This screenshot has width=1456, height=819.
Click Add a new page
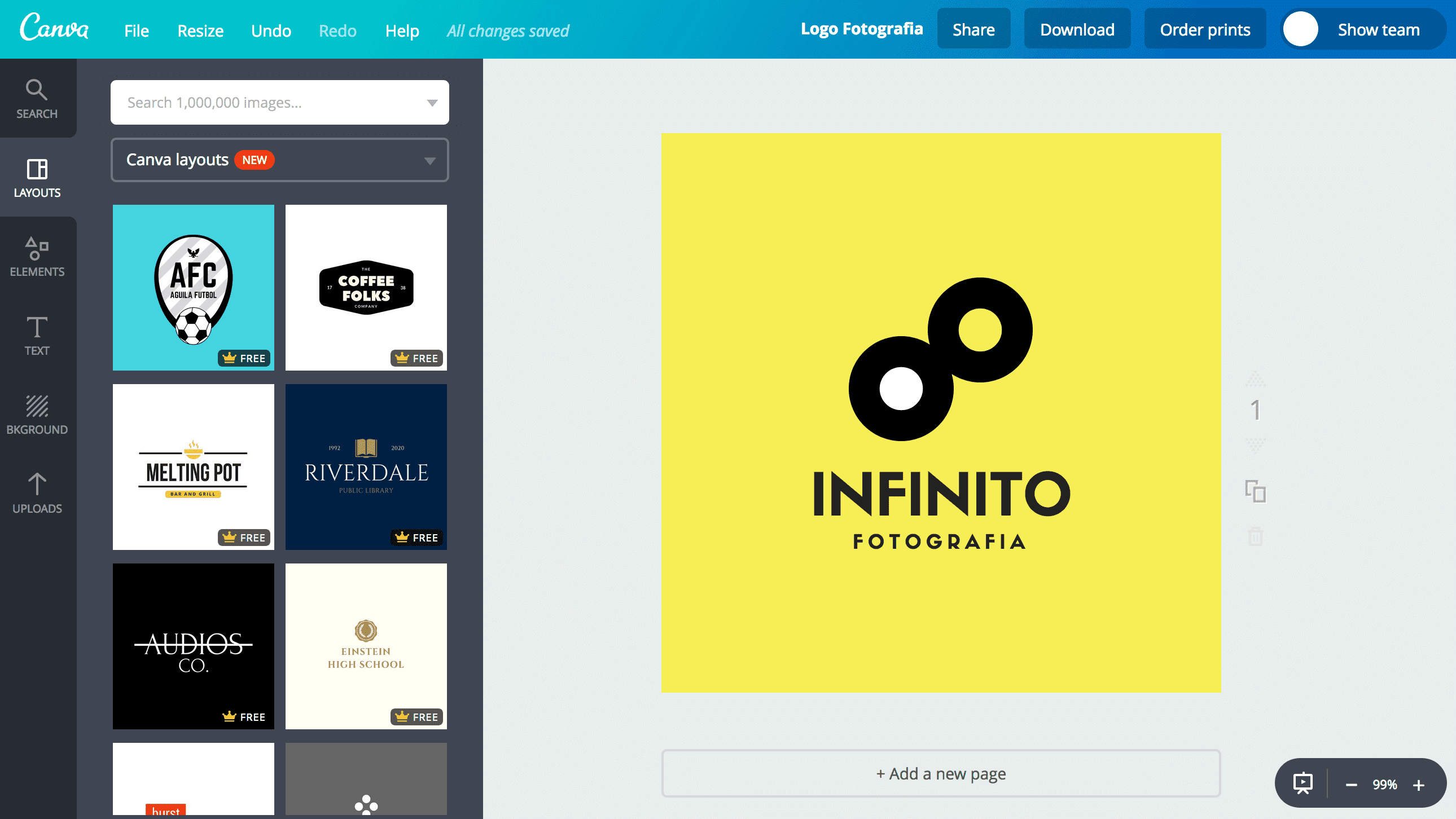[x=941, y=773]
